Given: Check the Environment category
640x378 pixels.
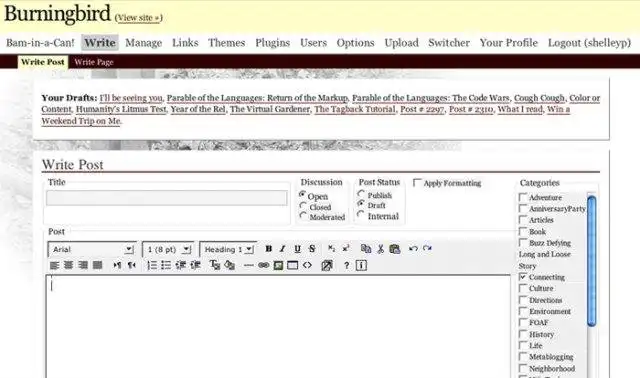Looking at the screenshot, I should coord(523,311).
